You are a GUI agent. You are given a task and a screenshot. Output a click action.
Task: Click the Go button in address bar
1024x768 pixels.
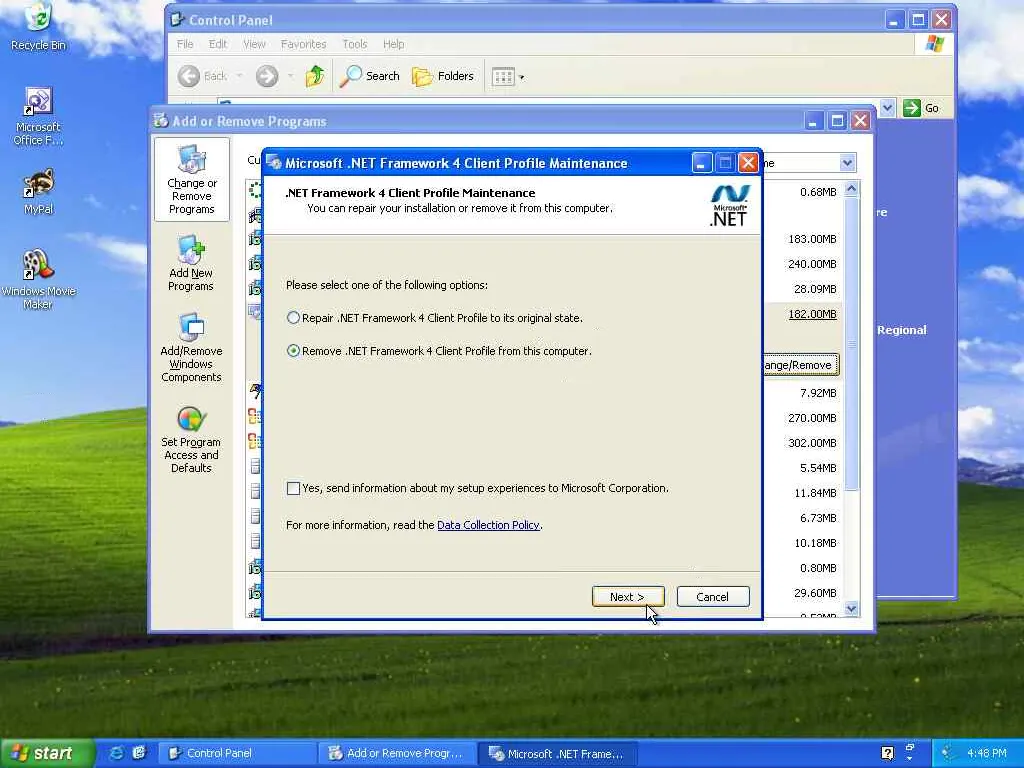click(921, 108)
